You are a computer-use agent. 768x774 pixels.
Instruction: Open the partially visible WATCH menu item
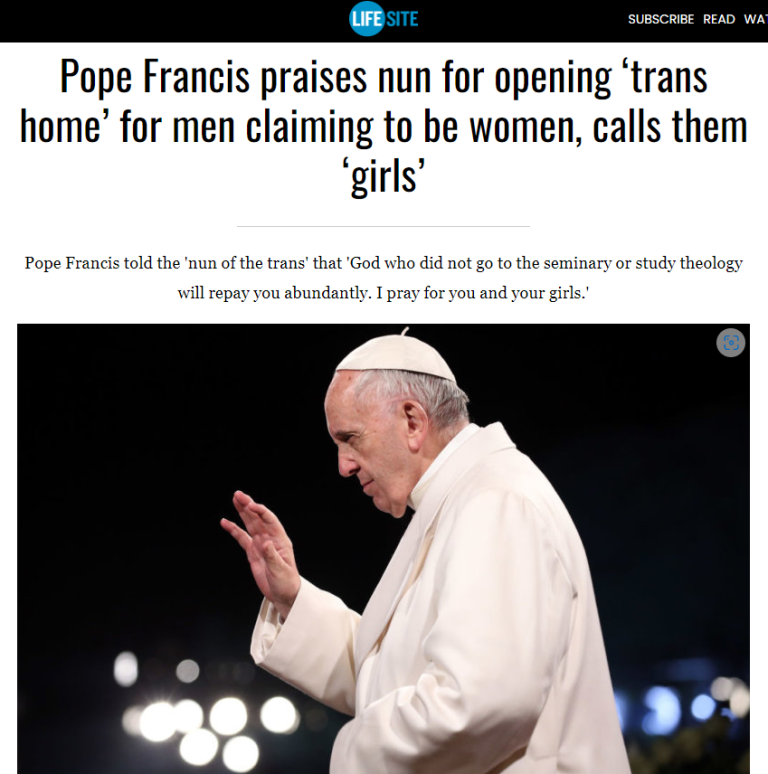(756, 19)
